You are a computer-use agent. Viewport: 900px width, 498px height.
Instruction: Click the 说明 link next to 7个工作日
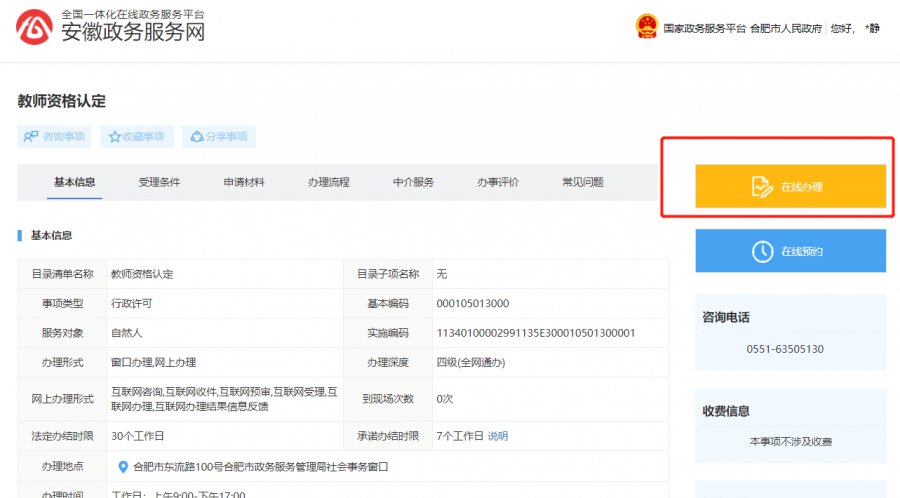coord(498,436)
